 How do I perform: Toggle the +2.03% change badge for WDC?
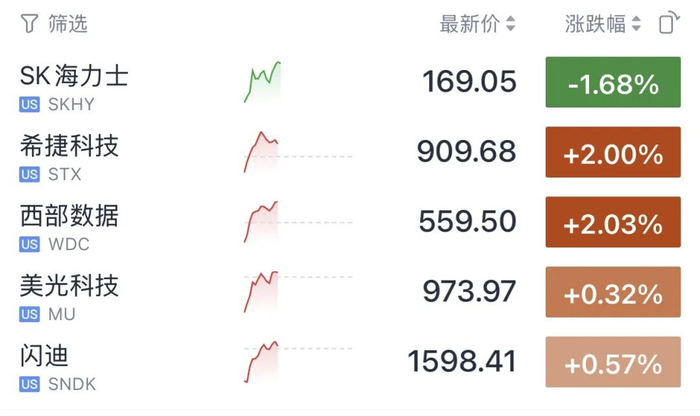pos(613,222)
